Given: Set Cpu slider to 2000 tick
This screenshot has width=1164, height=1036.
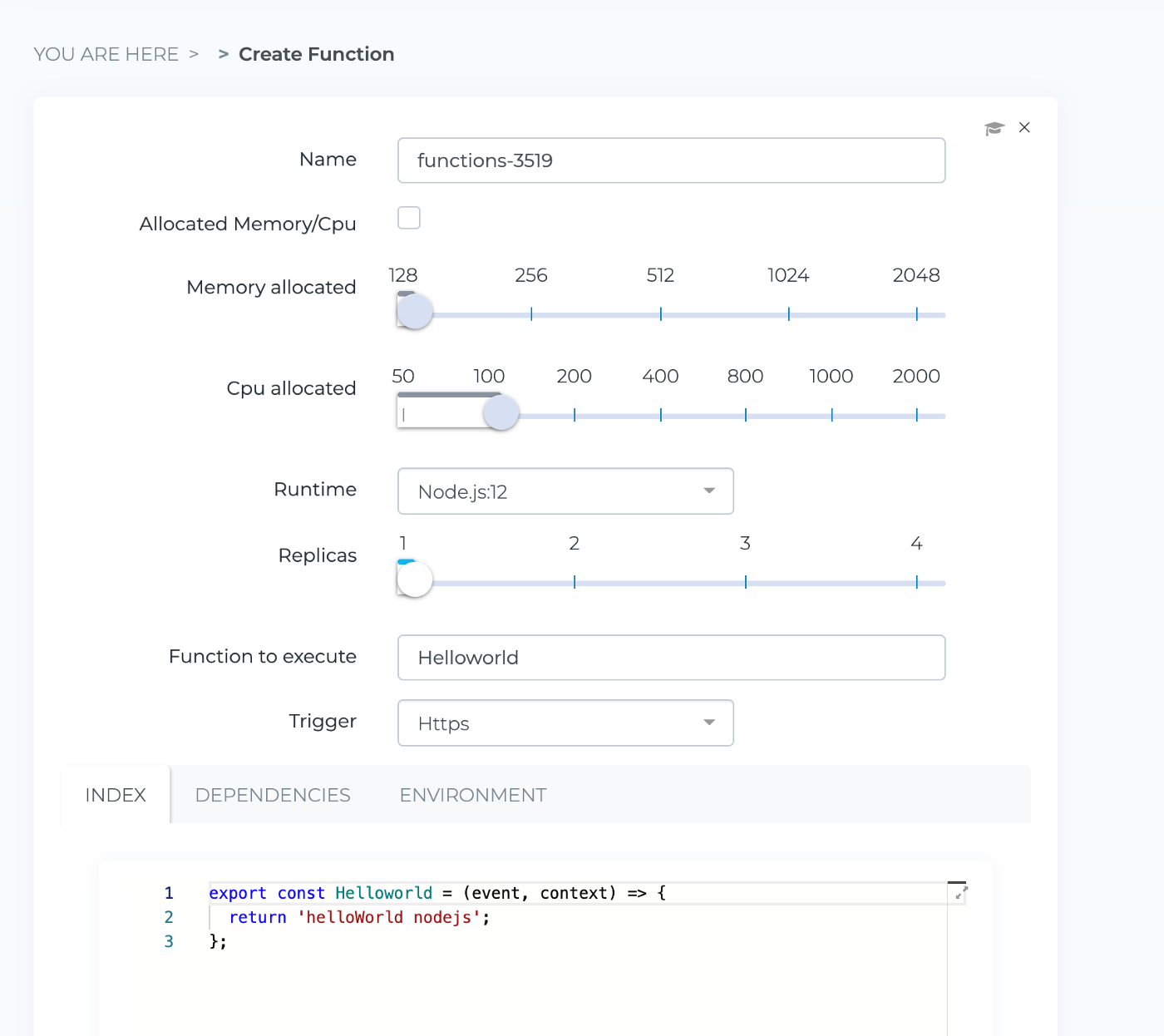Looking at the screenshot, I should click(x=917, y=415).
